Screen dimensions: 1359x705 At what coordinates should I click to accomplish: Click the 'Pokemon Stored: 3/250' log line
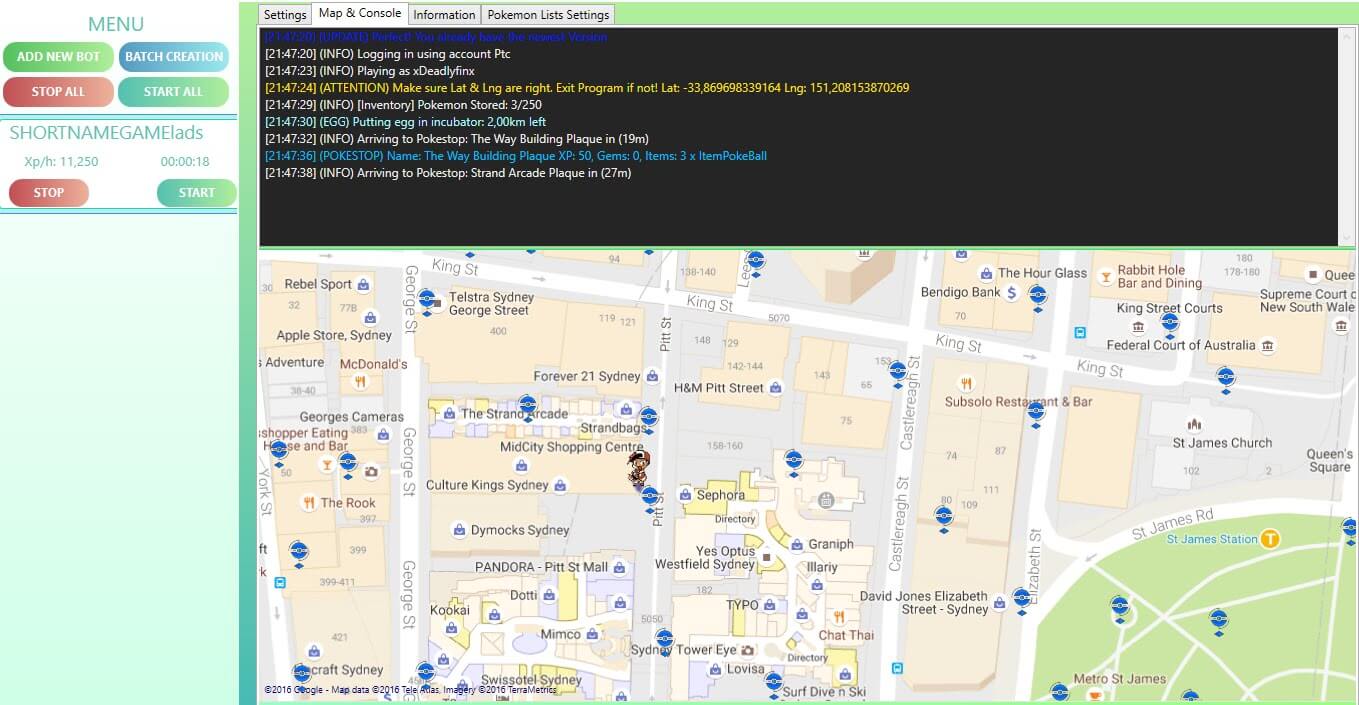[403, 105]
